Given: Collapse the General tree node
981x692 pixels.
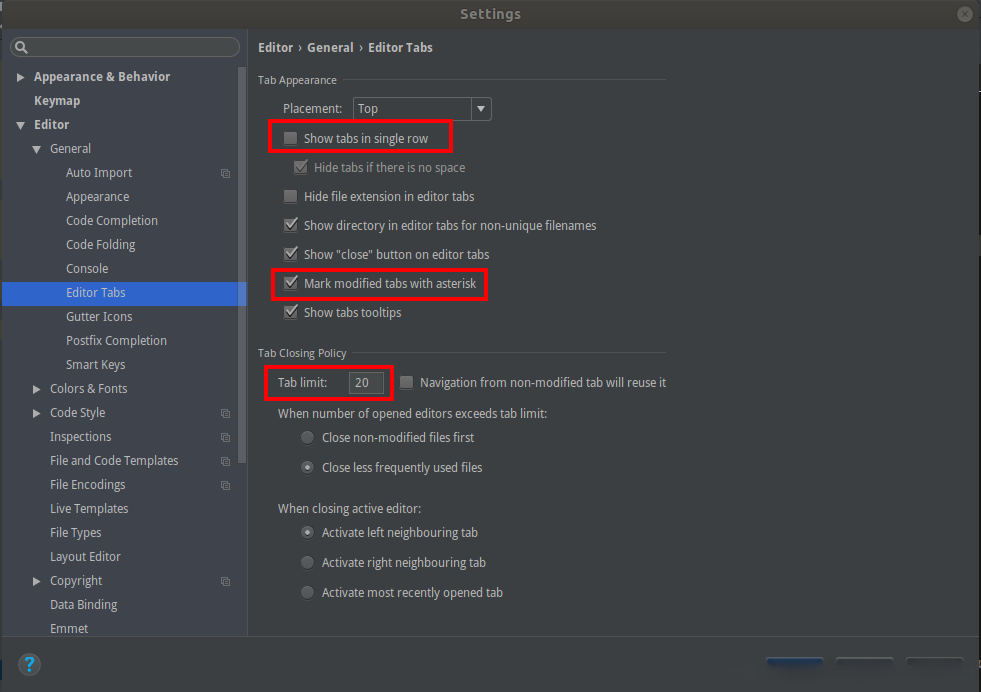Looking at the screenshot, I should 36,149.
